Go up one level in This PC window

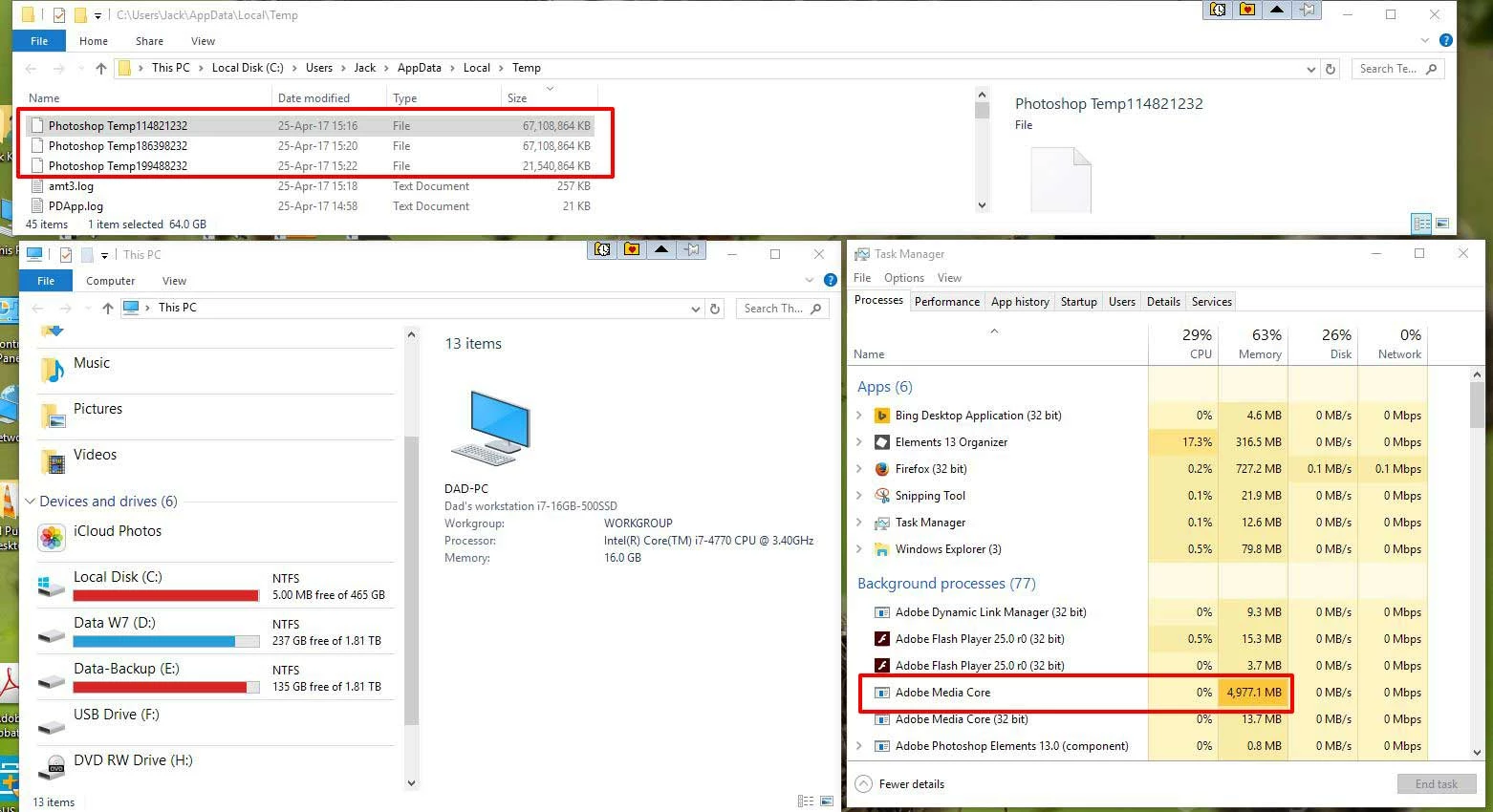tap(107, 308)
